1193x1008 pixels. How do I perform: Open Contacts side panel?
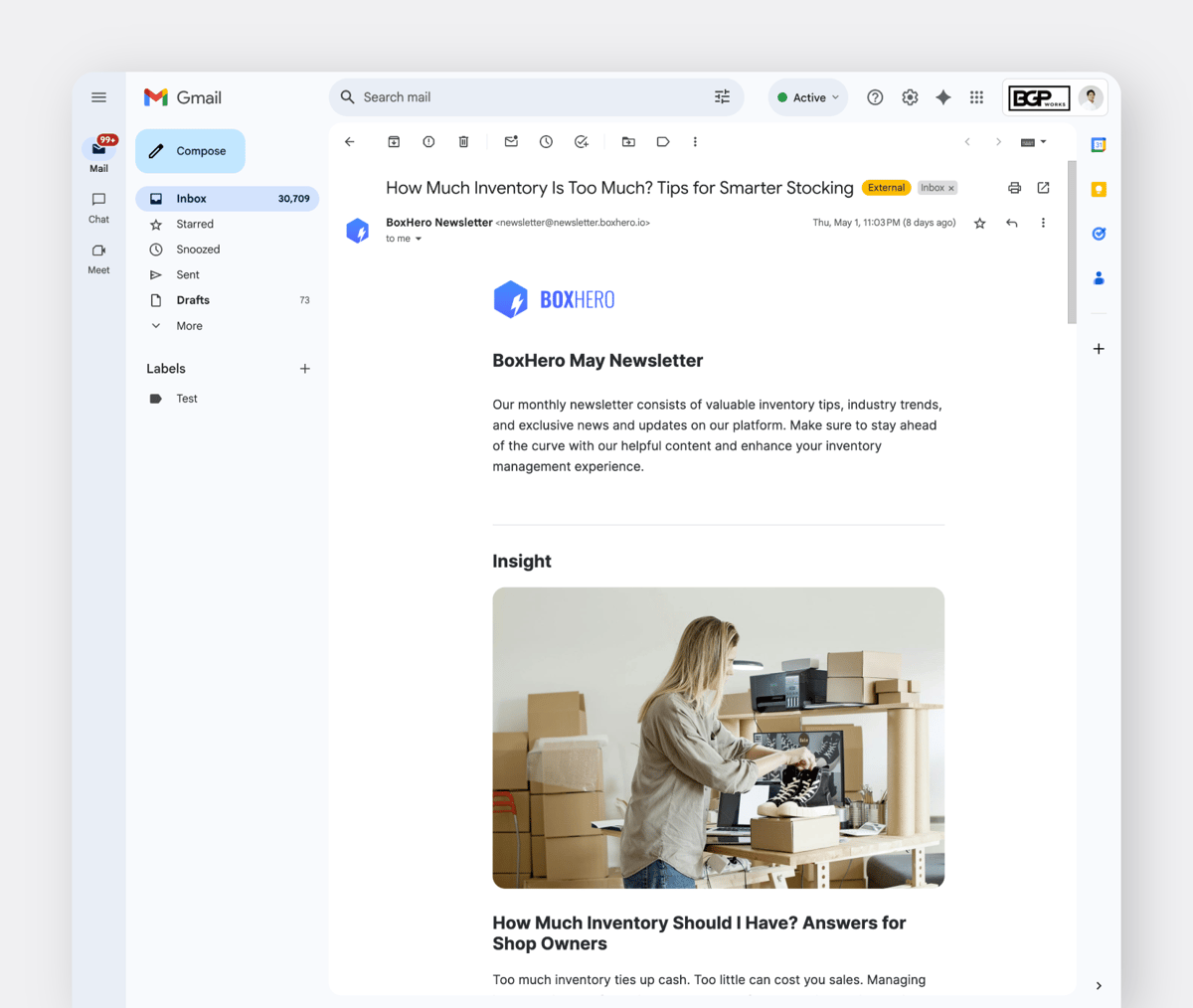coord(1099,278)
